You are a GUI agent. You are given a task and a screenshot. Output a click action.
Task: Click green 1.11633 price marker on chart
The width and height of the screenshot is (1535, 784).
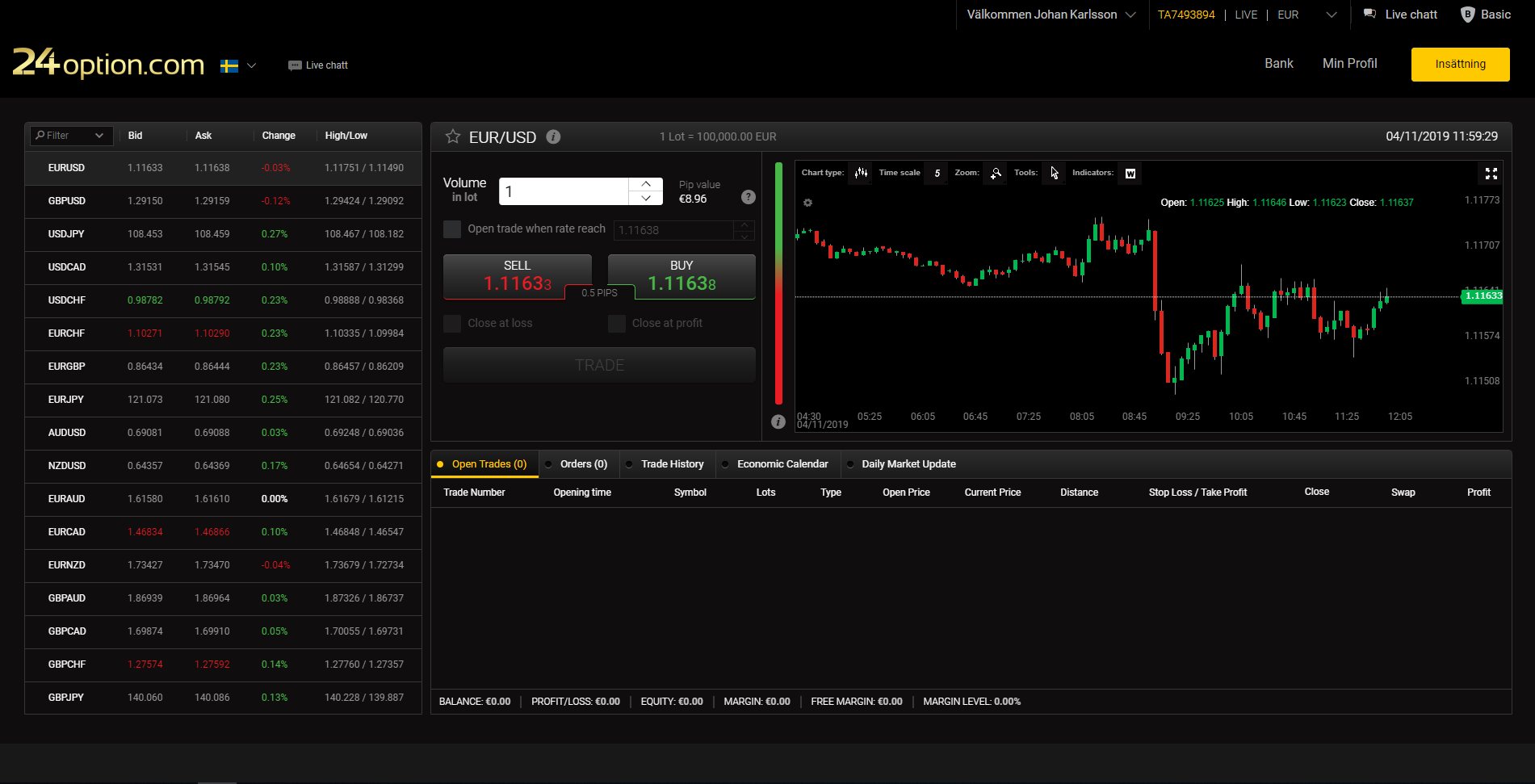1483,296
